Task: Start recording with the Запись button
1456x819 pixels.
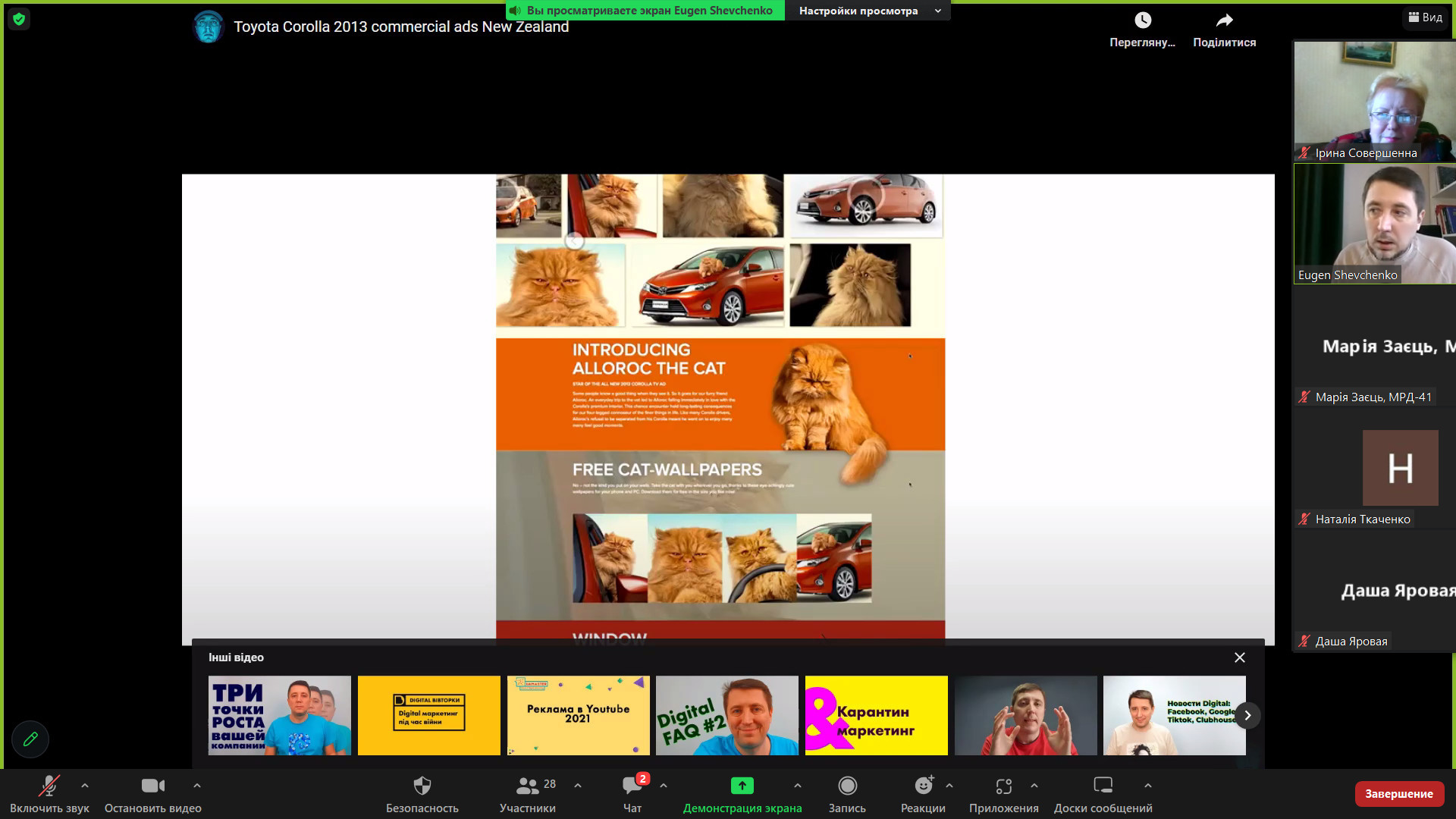Action: [x=847, y=794]
